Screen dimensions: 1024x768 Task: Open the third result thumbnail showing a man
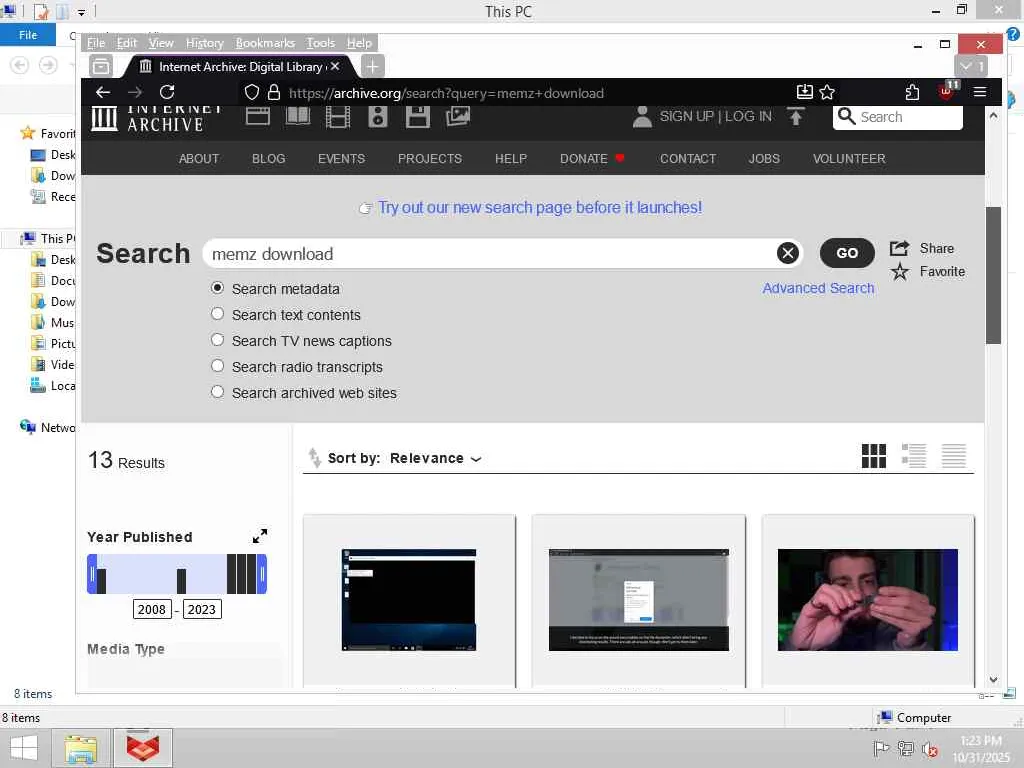click(x=867, y=600)
